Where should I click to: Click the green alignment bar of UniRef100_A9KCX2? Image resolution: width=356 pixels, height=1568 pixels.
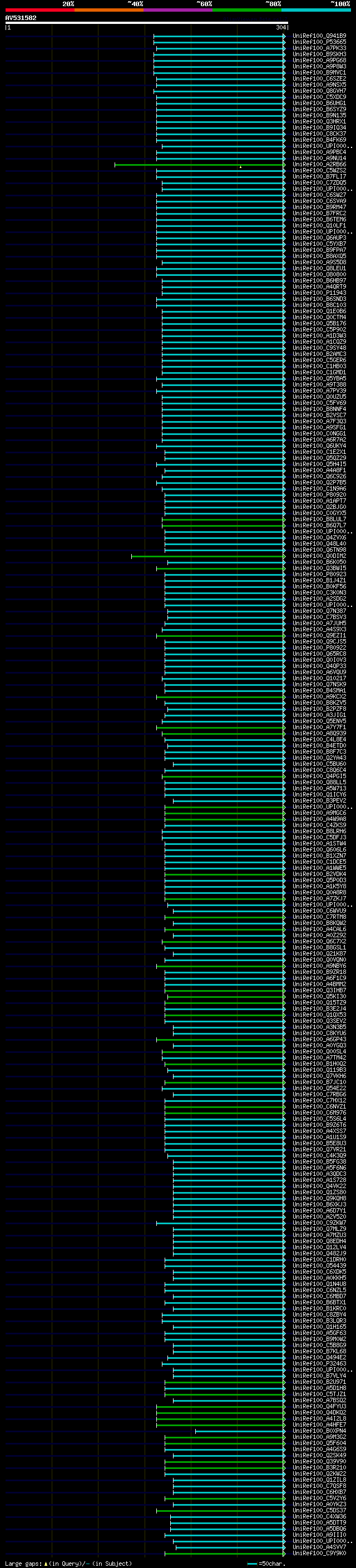(x=220, y=696)
